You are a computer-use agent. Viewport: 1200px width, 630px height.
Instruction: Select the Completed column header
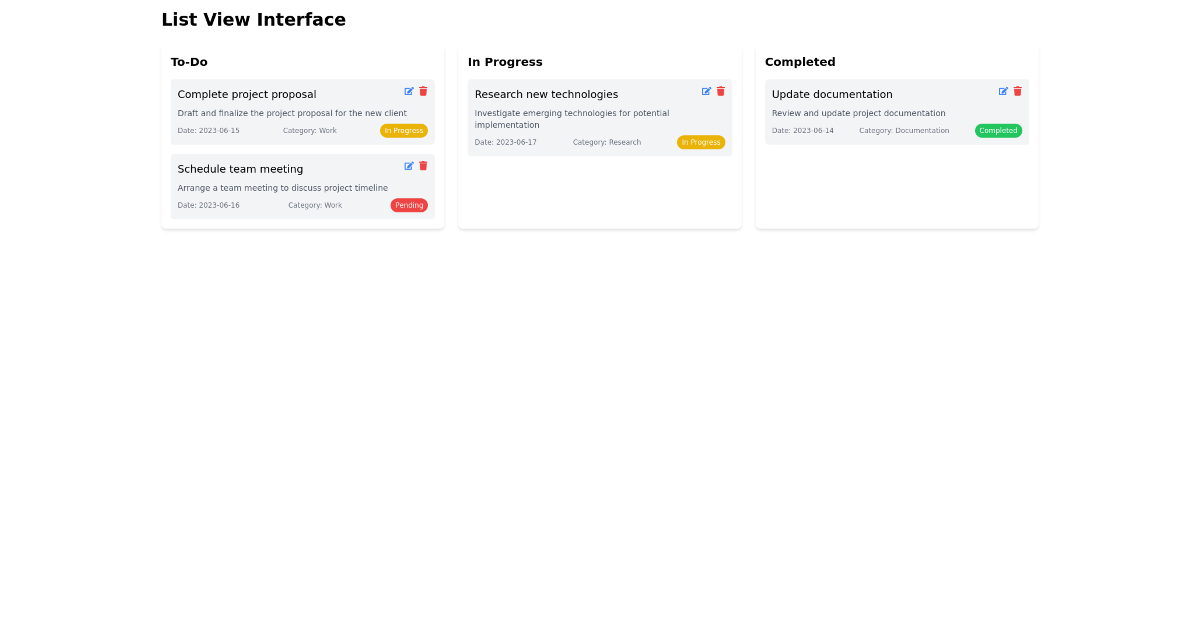[x=800, y=61]
